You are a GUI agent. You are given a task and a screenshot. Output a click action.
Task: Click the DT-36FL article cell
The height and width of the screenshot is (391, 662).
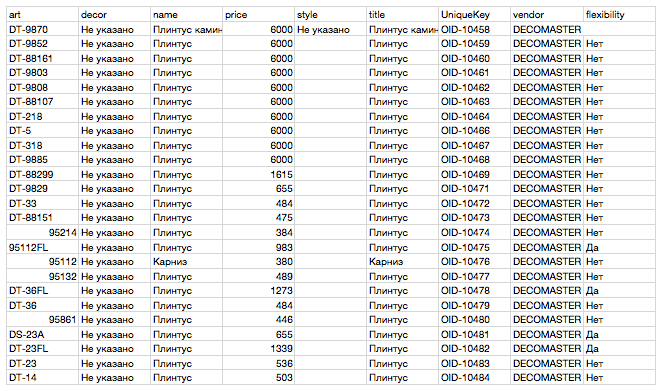(x=42, y=291)
